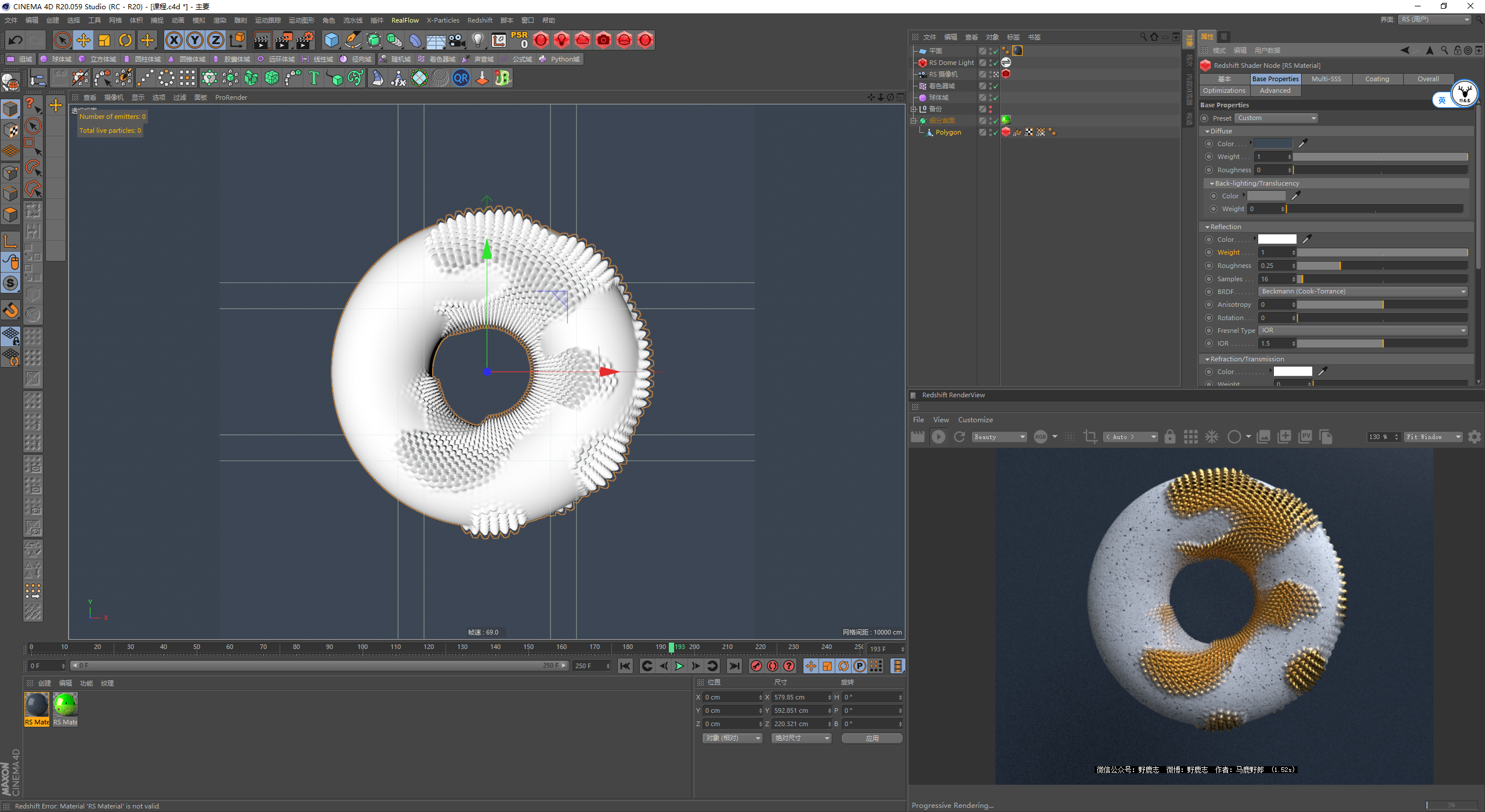The width and height of the screenshot is (1485, 812).
Task: Click the Render to Picture Viewer icon
Action: click(283, 40)
